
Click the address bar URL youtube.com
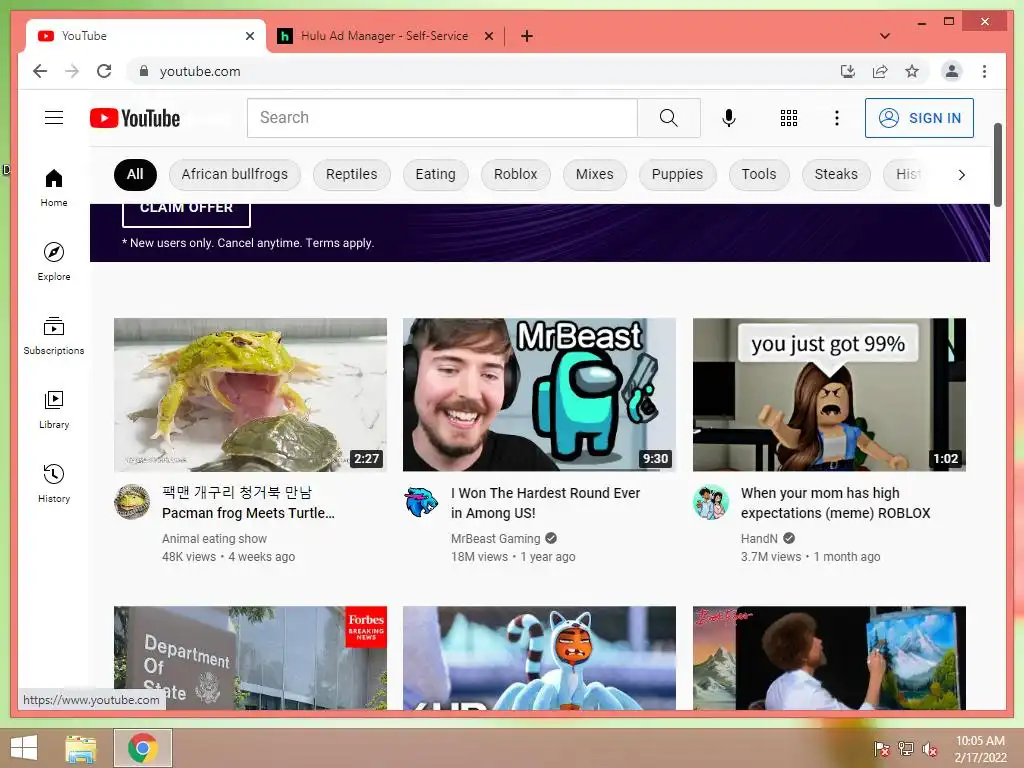(200, 71)
